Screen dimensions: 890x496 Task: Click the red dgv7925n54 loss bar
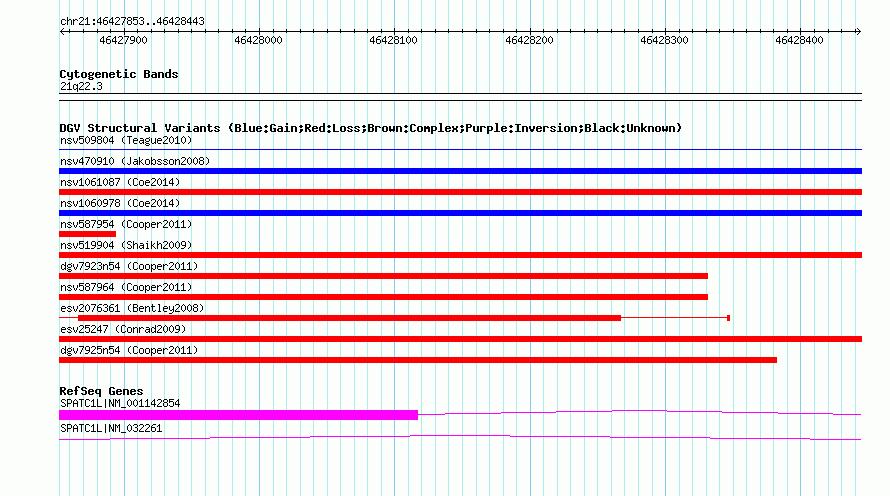coord(418,360)
